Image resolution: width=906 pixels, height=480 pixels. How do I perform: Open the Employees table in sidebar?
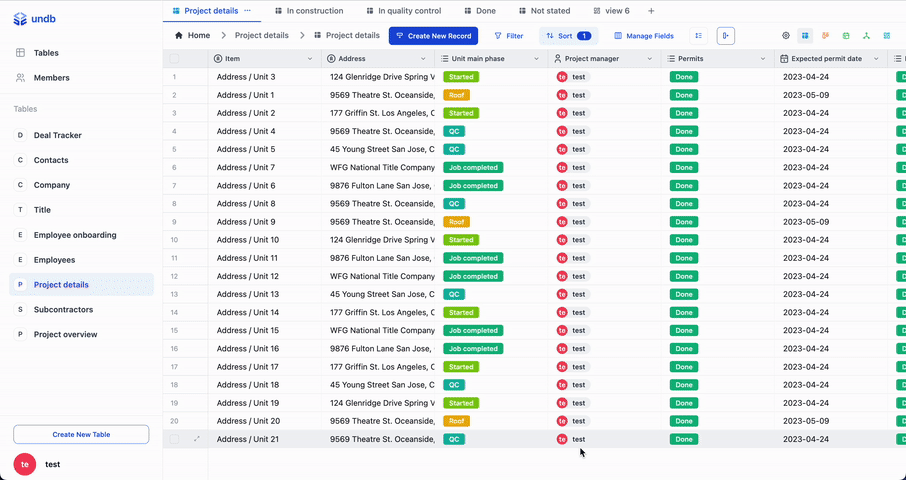click(81, 259)
